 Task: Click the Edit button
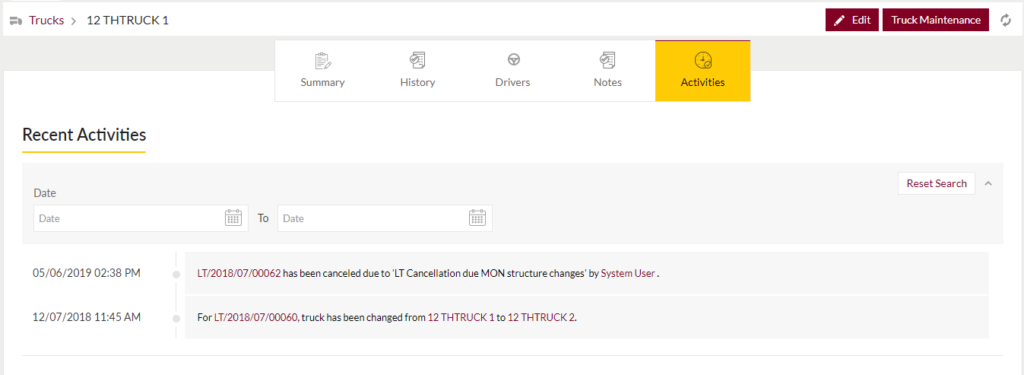coord(852,20)
